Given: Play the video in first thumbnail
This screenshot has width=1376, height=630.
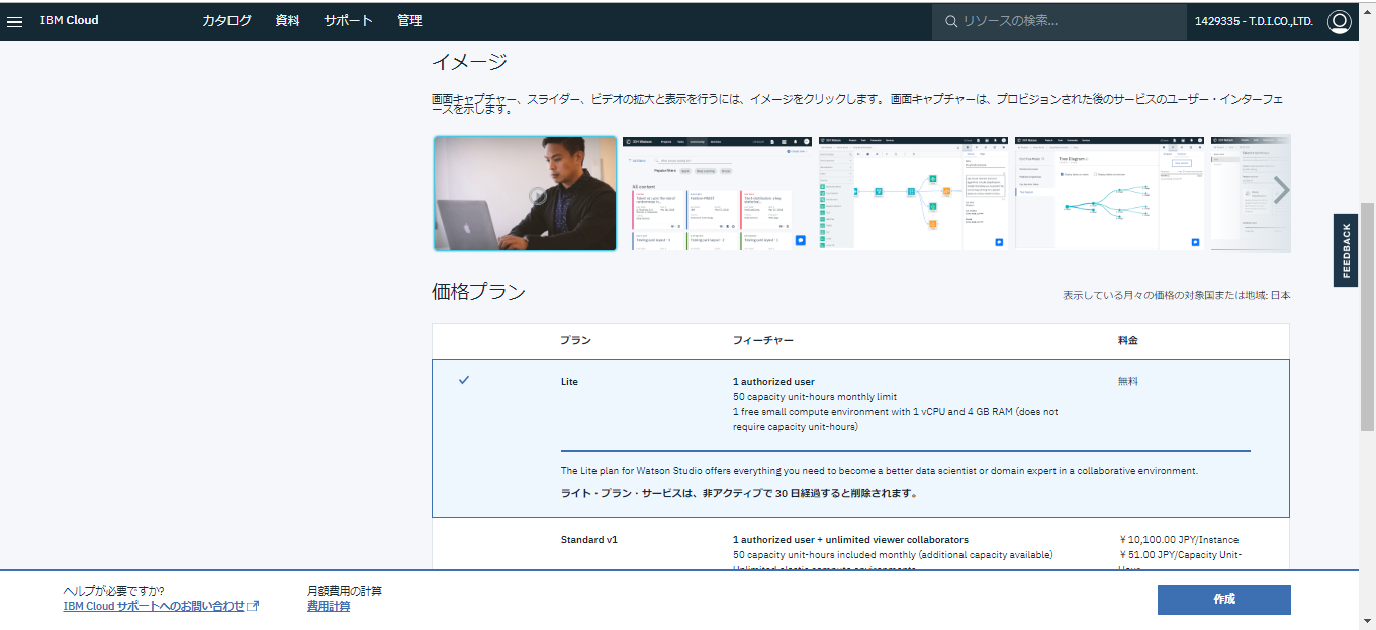Looking at the screenshot, I should pyautogui.click(x=538, y=196).
